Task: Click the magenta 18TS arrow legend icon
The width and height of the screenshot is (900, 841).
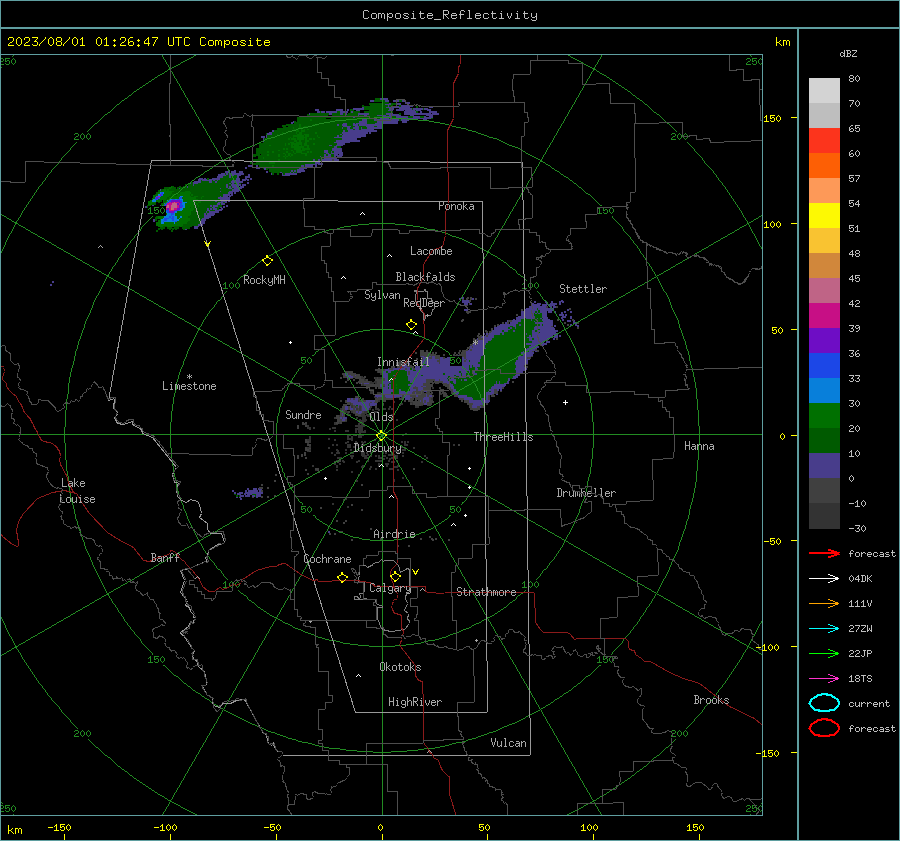Action: click(824, 679)
